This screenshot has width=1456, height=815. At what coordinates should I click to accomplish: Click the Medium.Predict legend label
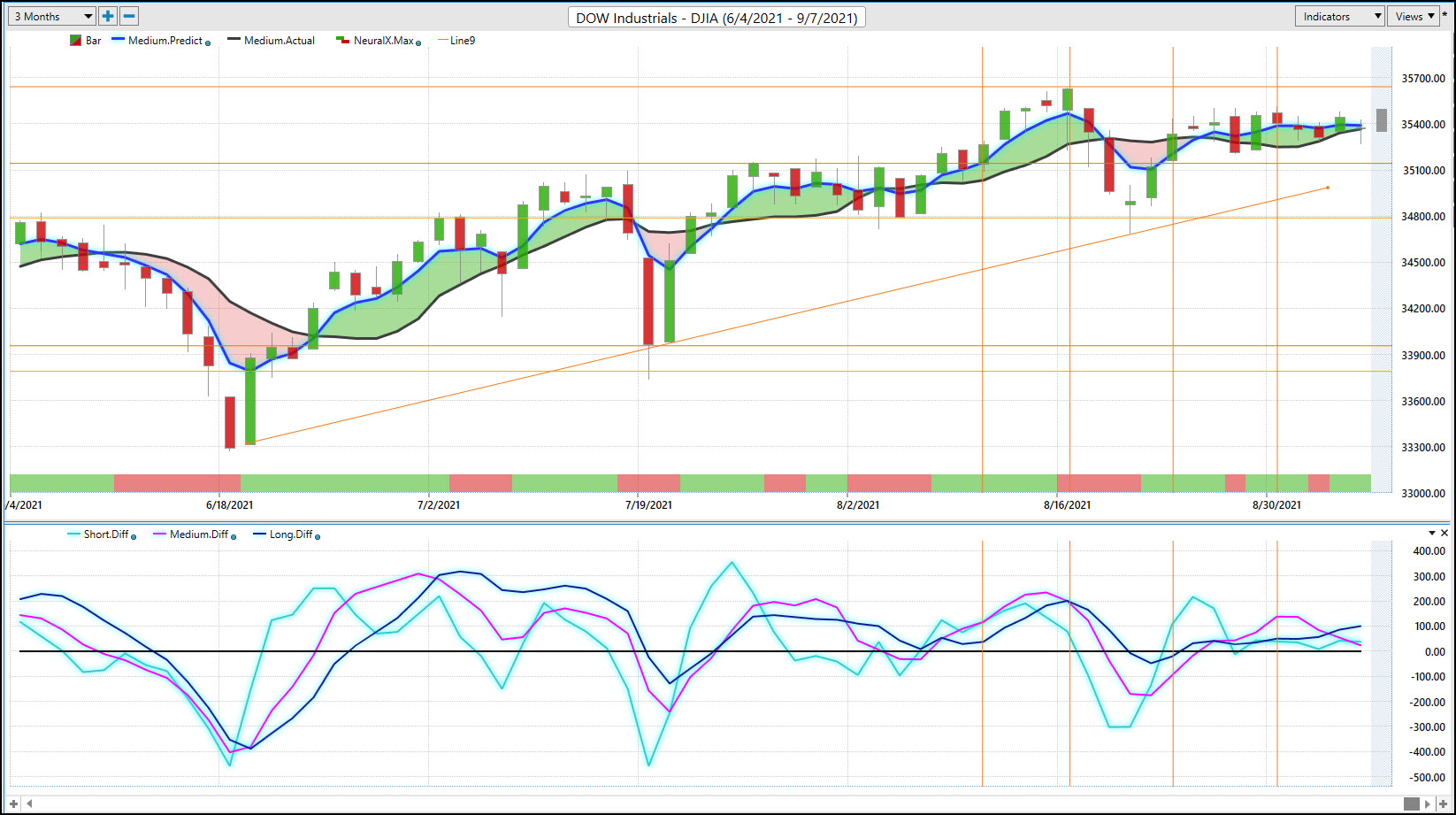coord(165,41)
